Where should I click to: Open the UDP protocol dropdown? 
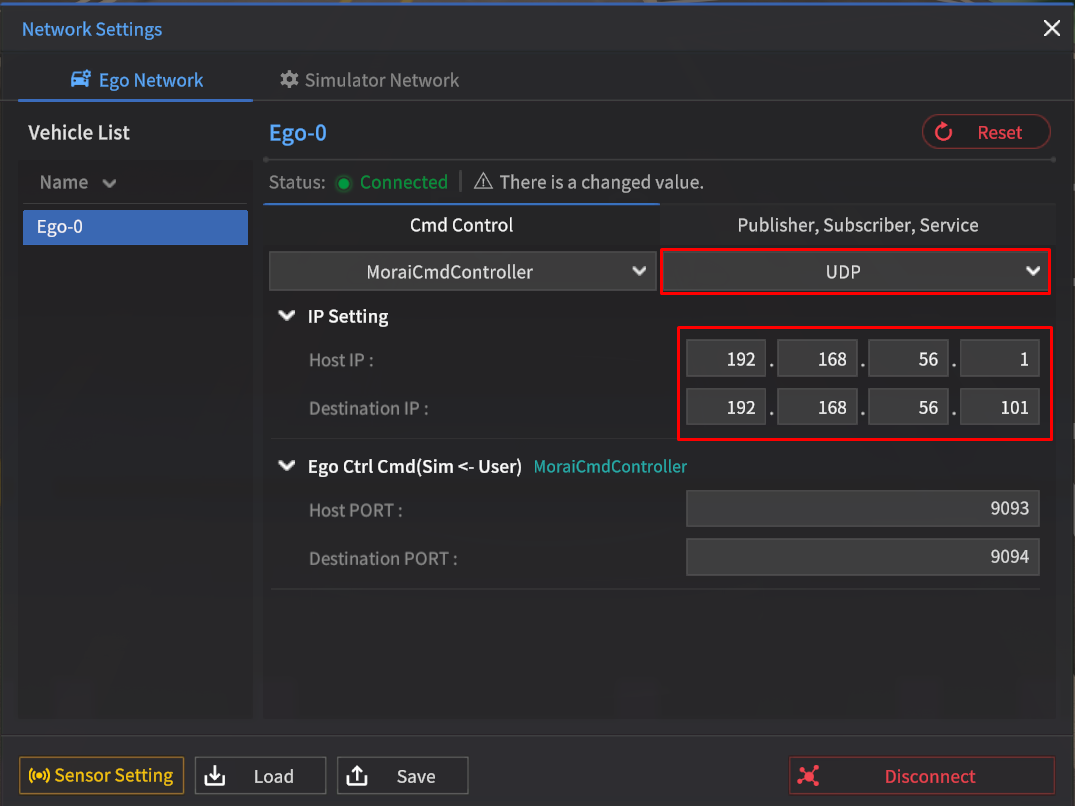pos(855,271)
